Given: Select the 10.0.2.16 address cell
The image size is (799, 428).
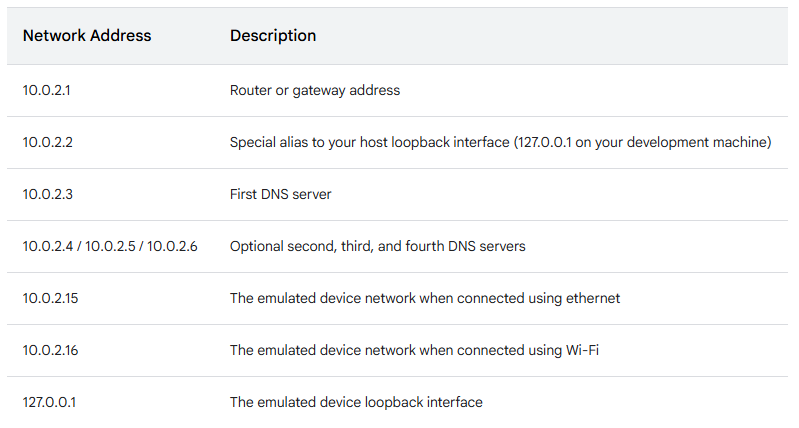Looking at the screenshot, I should tap(50, 350).
